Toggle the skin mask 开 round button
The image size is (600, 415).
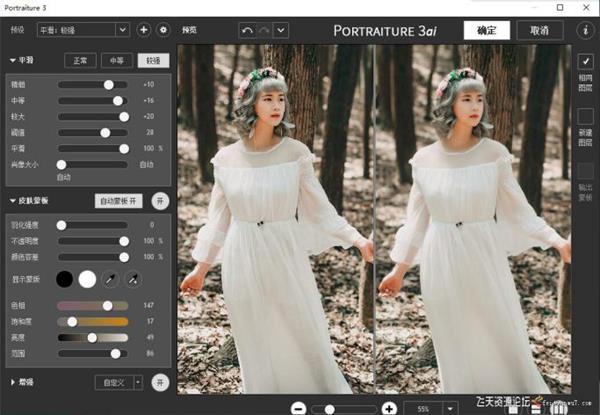tap(160, 201)
